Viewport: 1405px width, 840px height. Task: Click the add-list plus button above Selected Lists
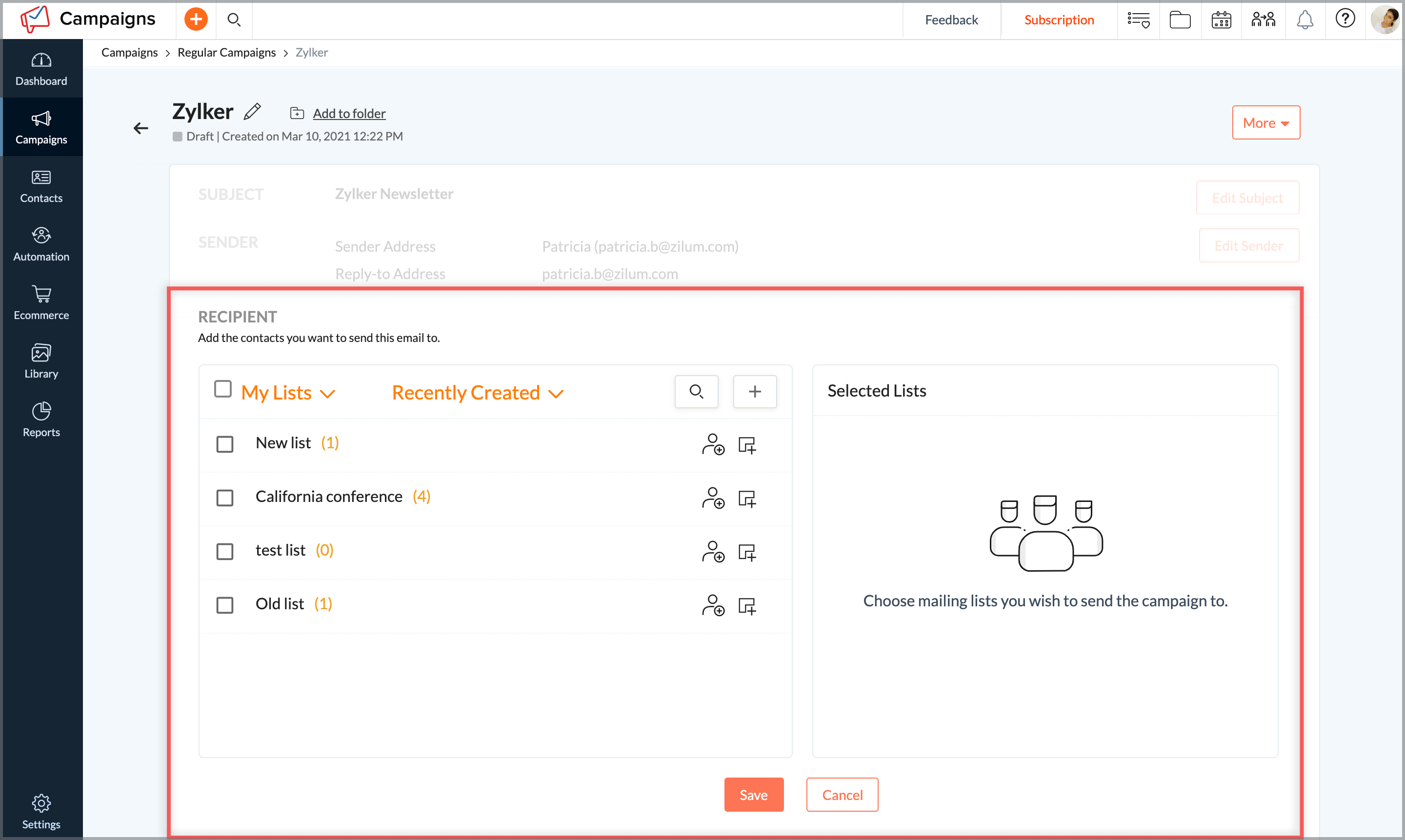coord(755,391)
